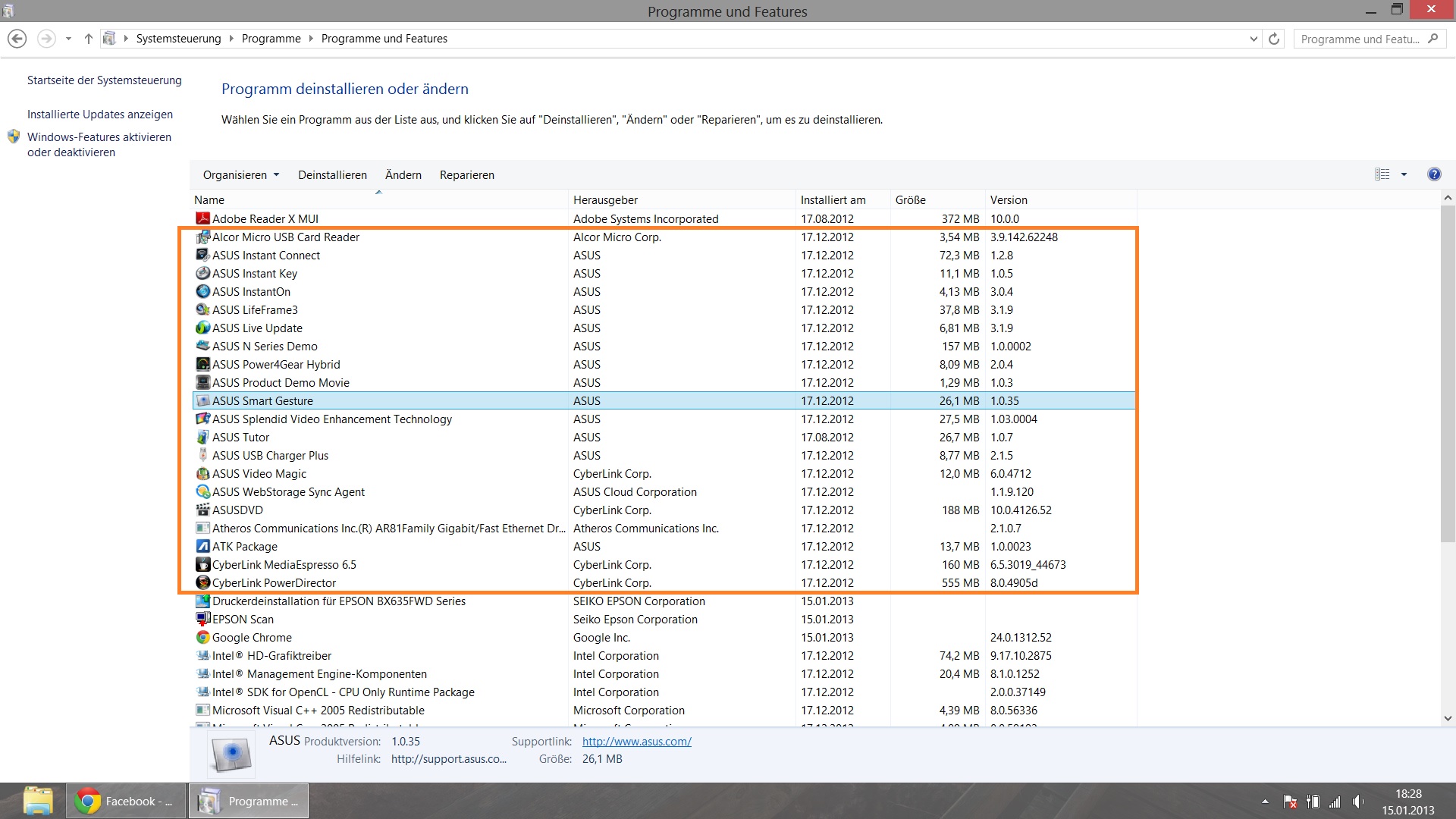Click the CyberLink MediaEspresso 6.5 icon
The height and width of the screenshot is (819, 1456).
[x=202, y=565]
